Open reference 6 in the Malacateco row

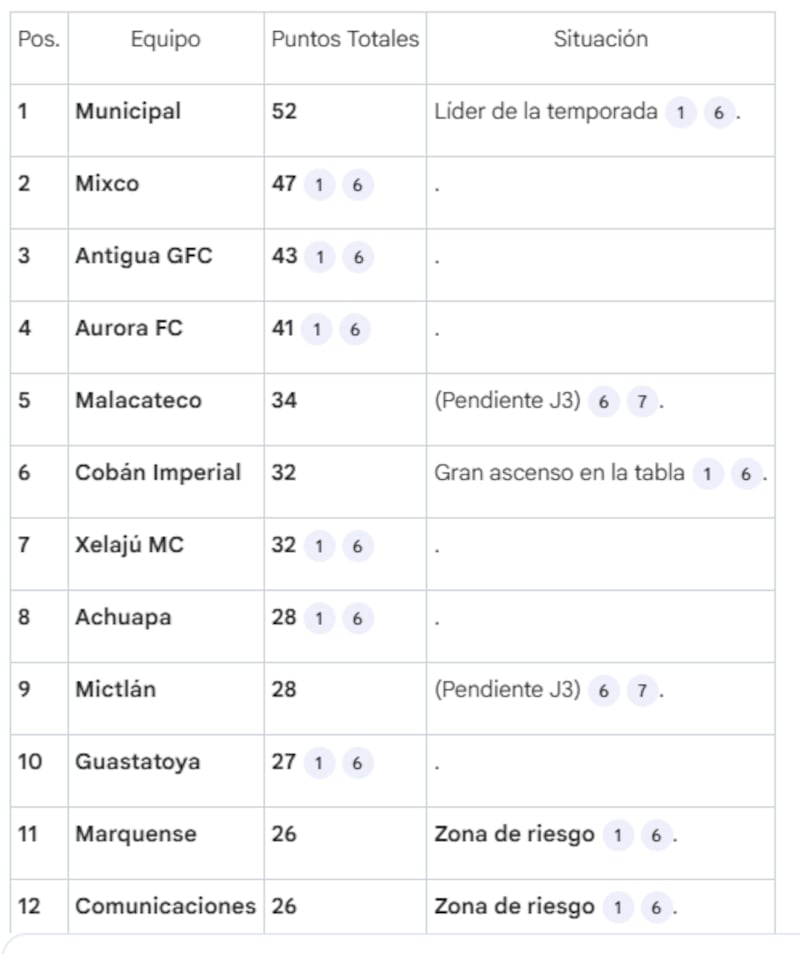[x=603, y=401]
